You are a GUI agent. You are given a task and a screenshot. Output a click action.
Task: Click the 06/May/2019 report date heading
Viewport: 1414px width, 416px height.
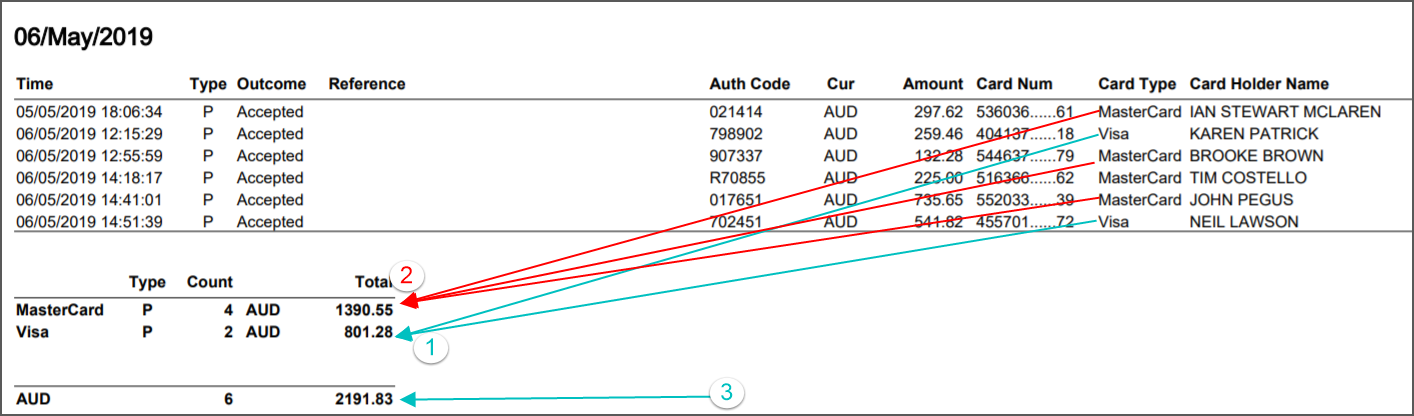(82, 38)
